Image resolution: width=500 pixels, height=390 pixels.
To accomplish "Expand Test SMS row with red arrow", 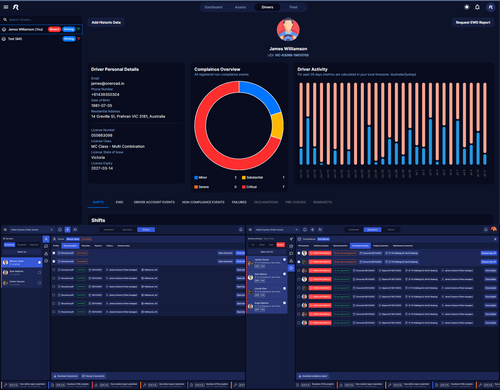I will pos(79,39).
